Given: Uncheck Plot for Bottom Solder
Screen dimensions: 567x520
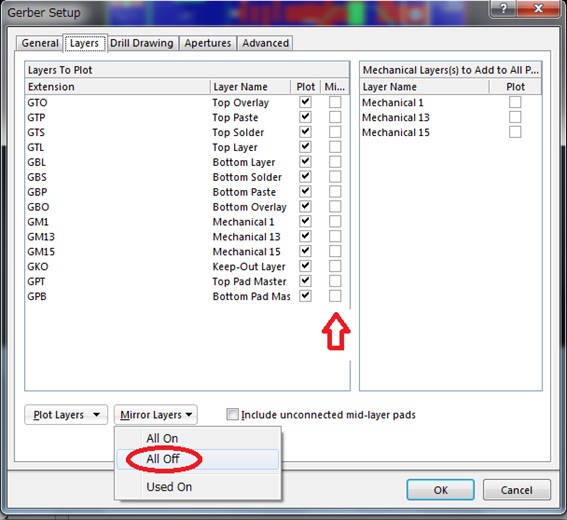Looking at the screenshot, I should (305, 176).
